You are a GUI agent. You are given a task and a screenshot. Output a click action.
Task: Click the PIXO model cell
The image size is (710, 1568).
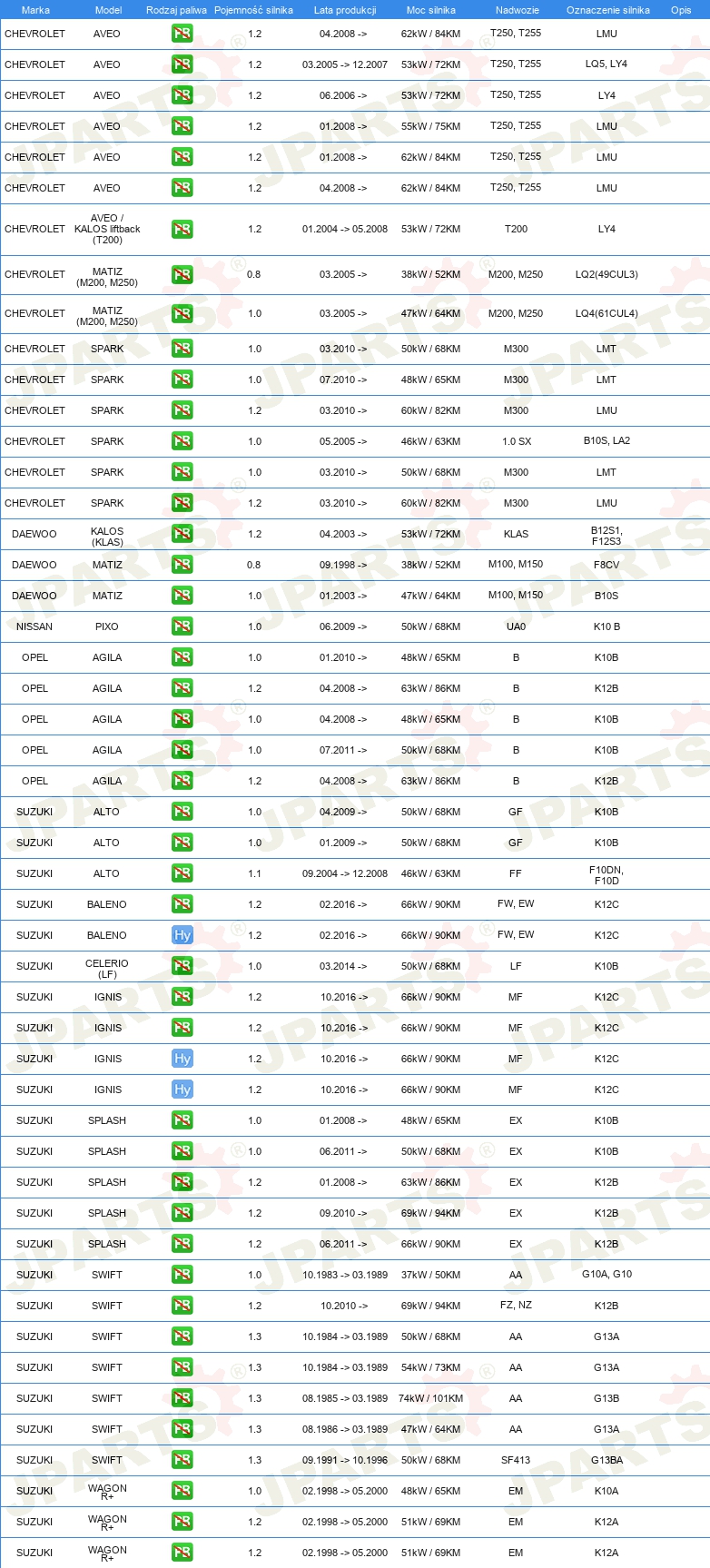pos(107,626)
